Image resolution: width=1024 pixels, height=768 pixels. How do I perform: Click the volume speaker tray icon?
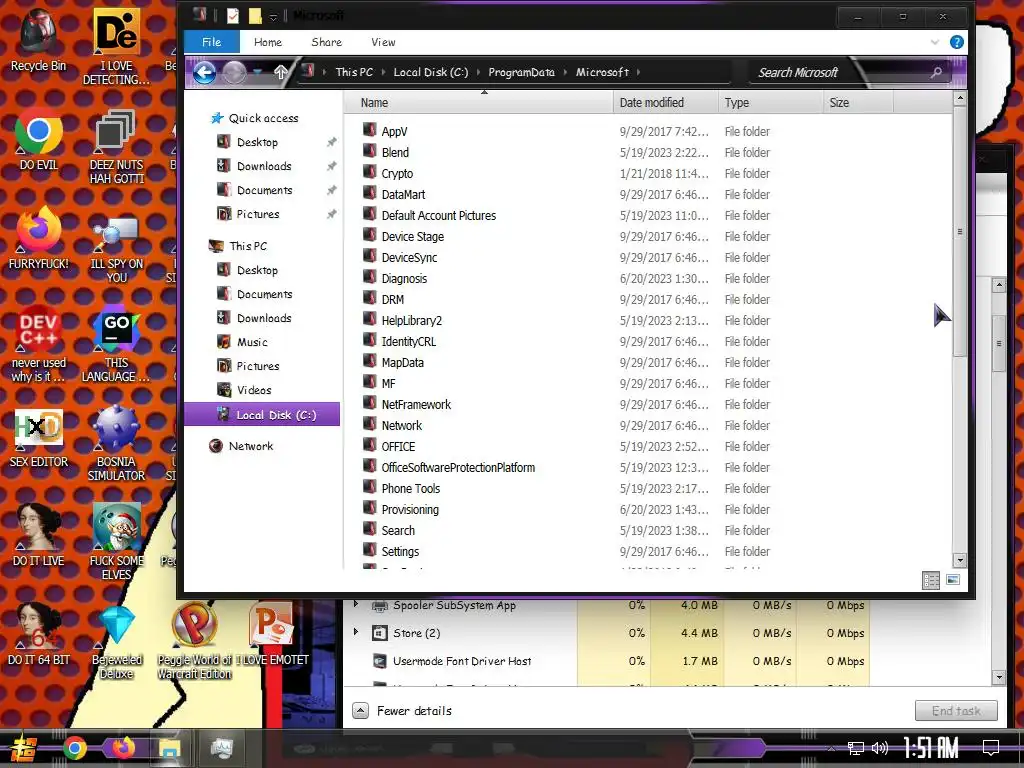pyautogui.click(x=880, y=748)
